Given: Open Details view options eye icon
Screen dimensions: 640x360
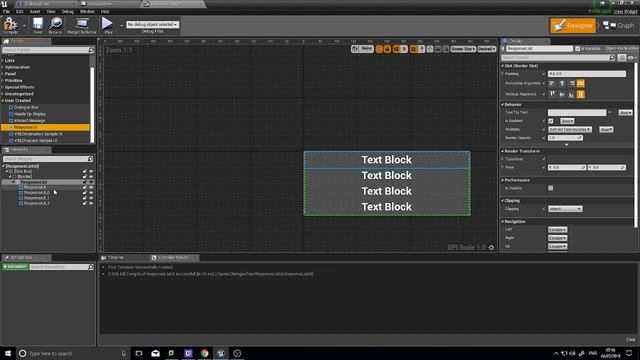Looking at the screenshot, I should tap(632, 58).
